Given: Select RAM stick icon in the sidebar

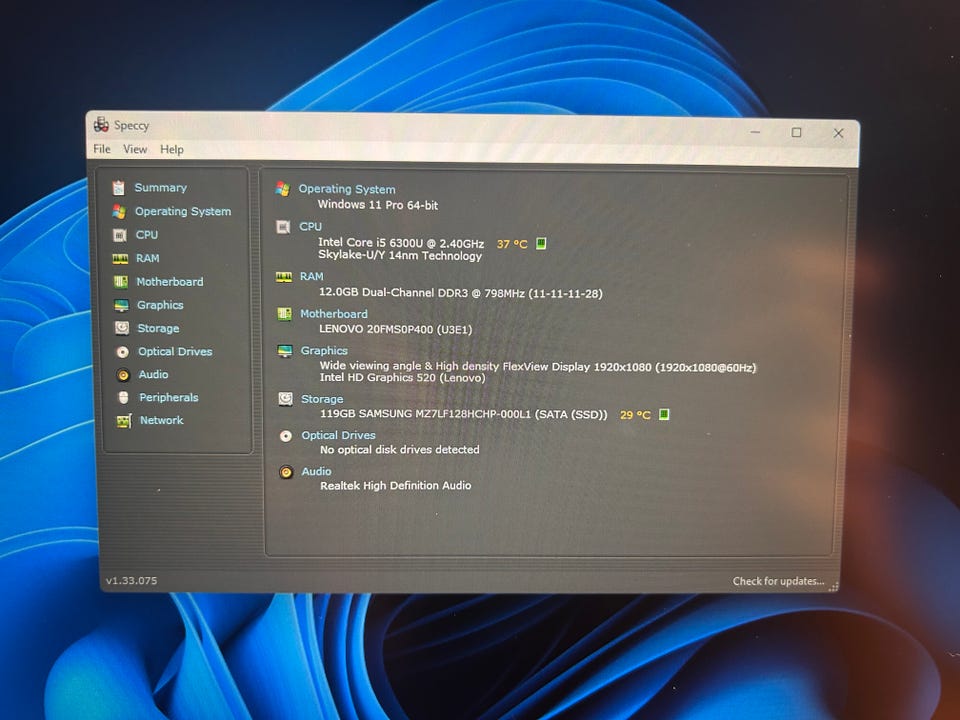Looking at the screenshot, I should pos(120,258).
